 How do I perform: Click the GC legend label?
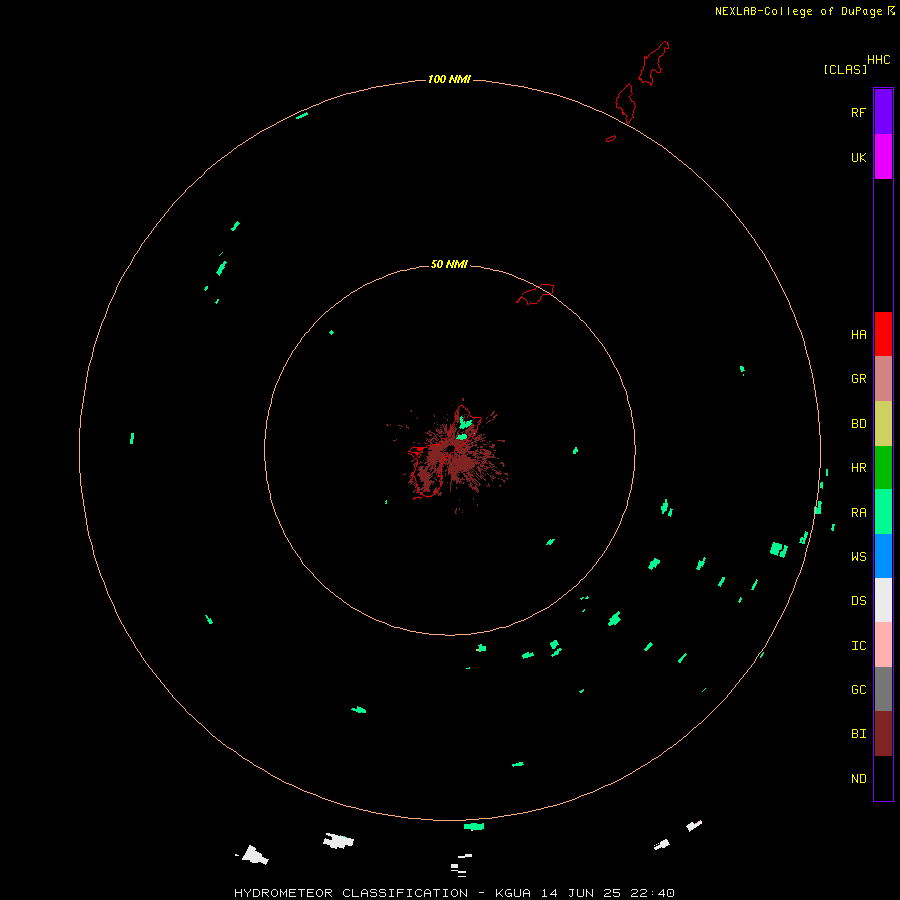pyautogui.click(x=858, y=689)
